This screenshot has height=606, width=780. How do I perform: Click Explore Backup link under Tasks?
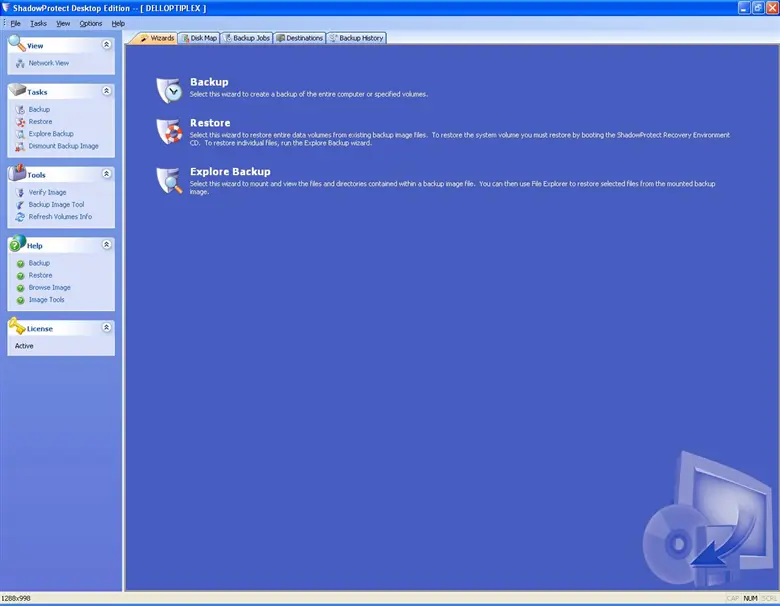point(51,134)
